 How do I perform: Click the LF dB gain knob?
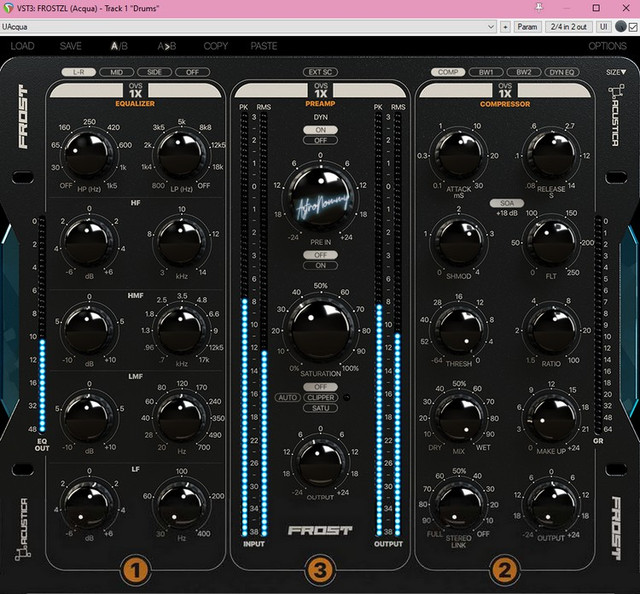click(89, 505)
